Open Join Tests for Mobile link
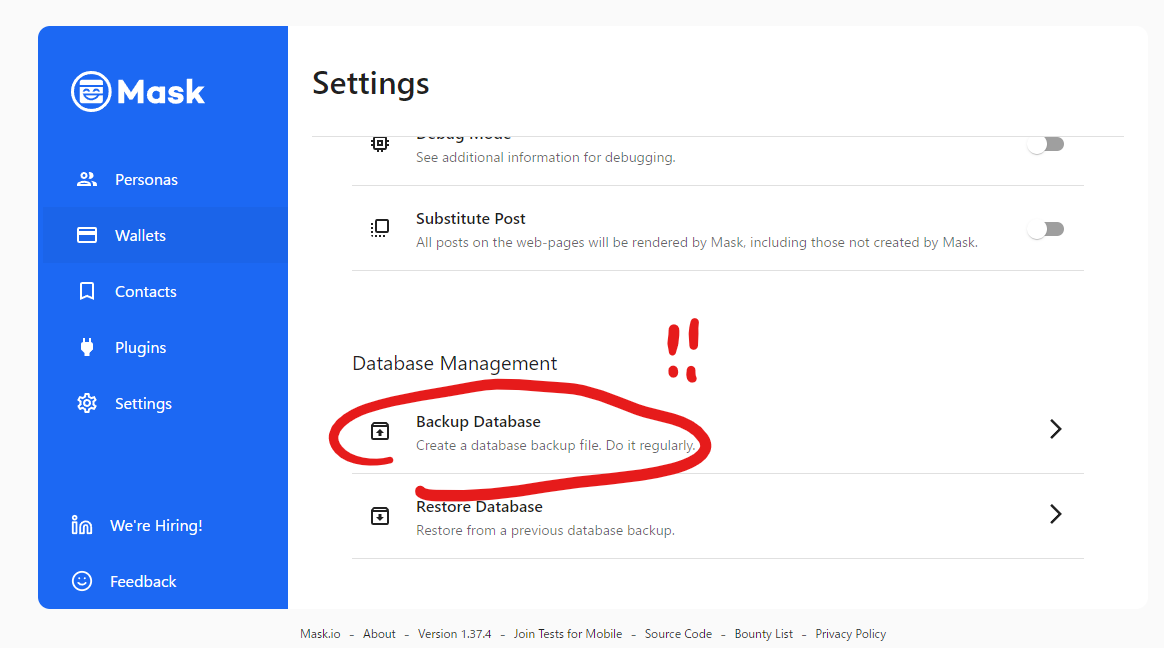 (568, 634)
